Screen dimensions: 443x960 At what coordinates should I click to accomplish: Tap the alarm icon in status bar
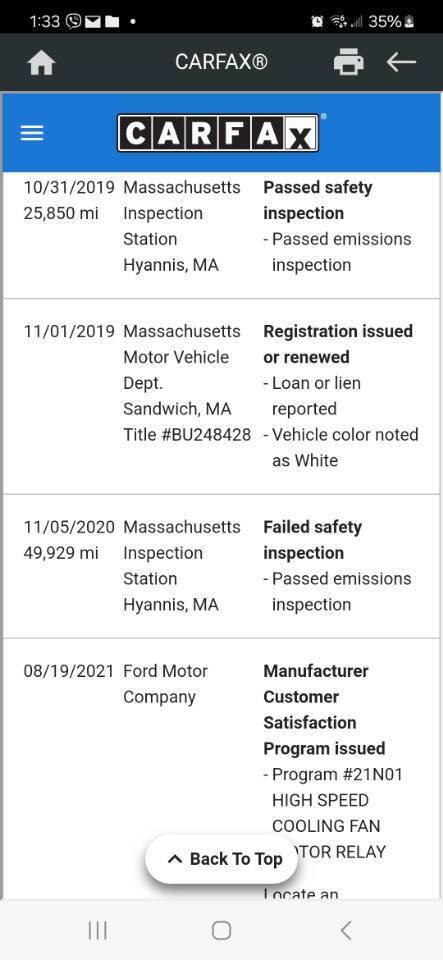pos(317,22)
